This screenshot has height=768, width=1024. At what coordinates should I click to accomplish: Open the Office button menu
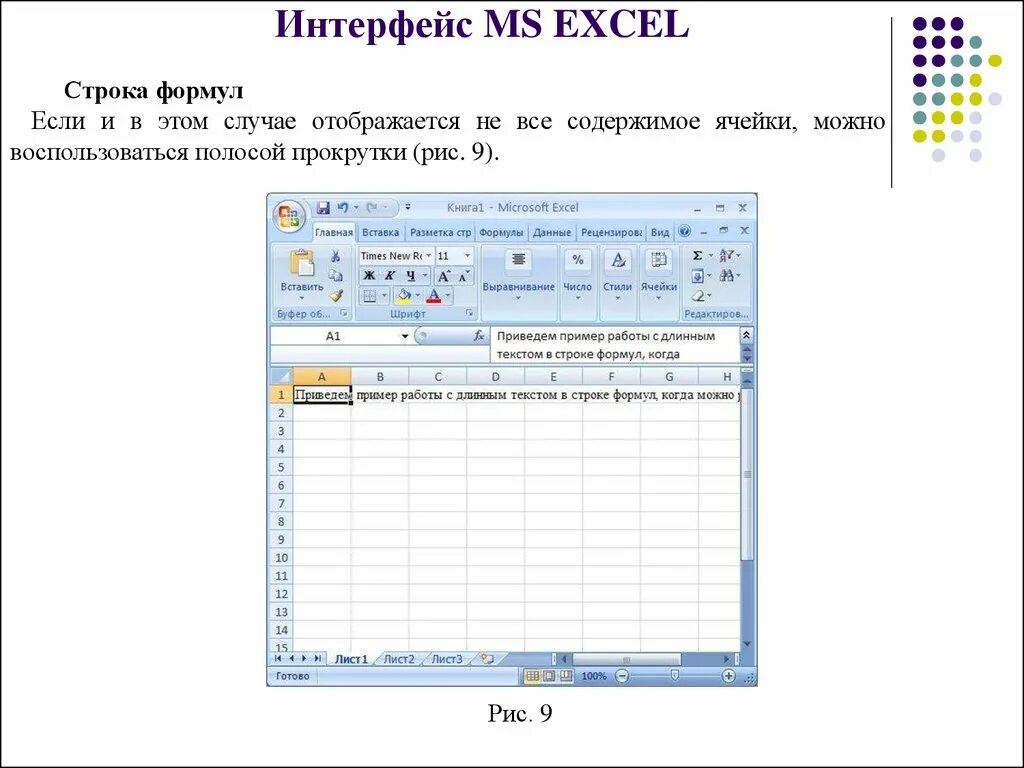289,214
